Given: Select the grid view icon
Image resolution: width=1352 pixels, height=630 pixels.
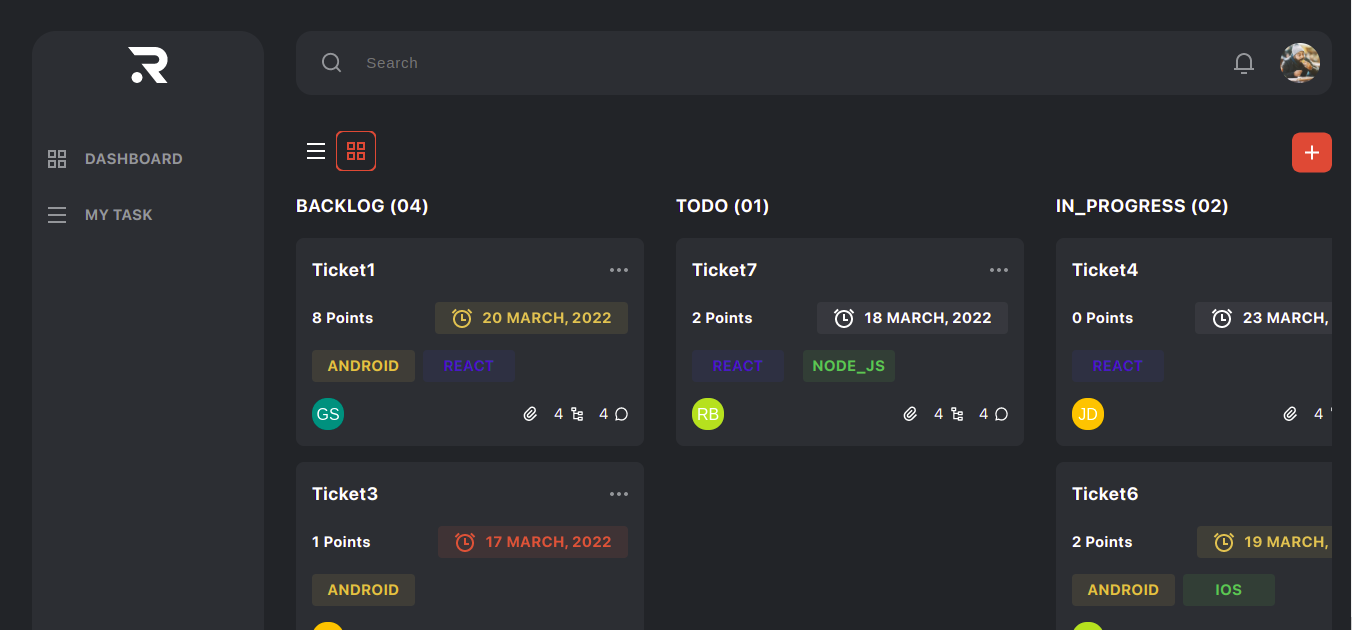Looking at the screenshot, I should [x=356, y=150].
